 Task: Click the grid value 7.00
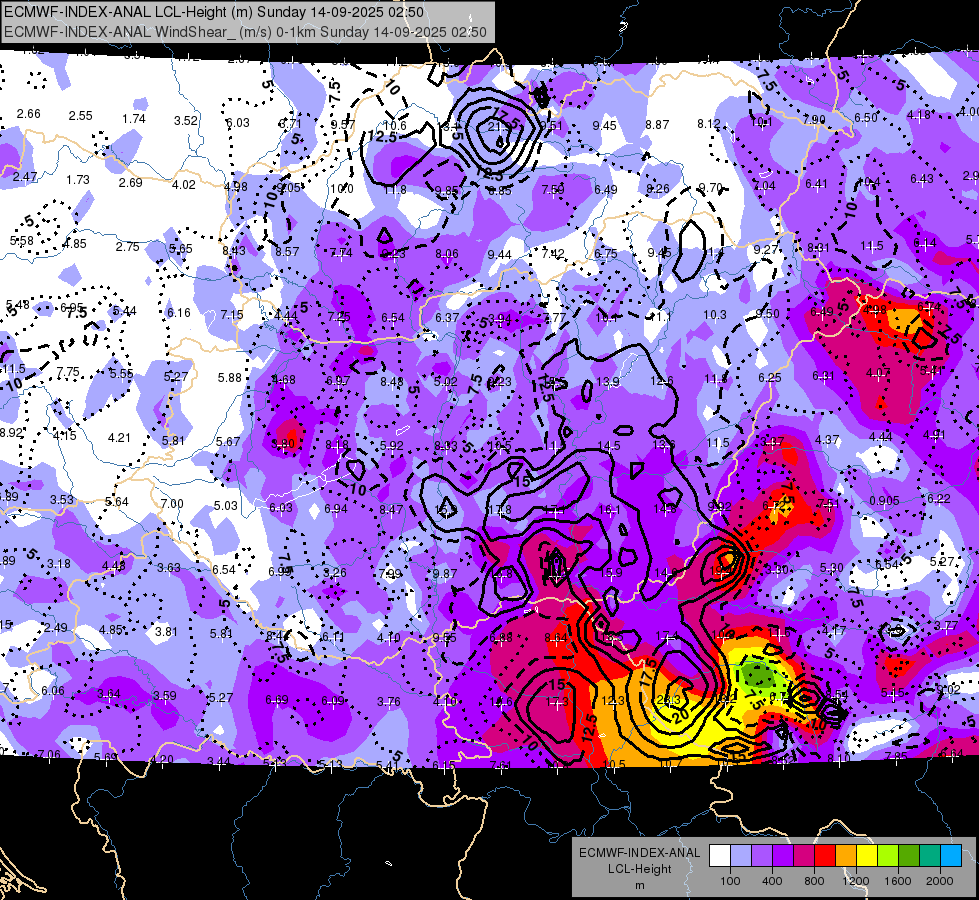(x=172, y=503)
